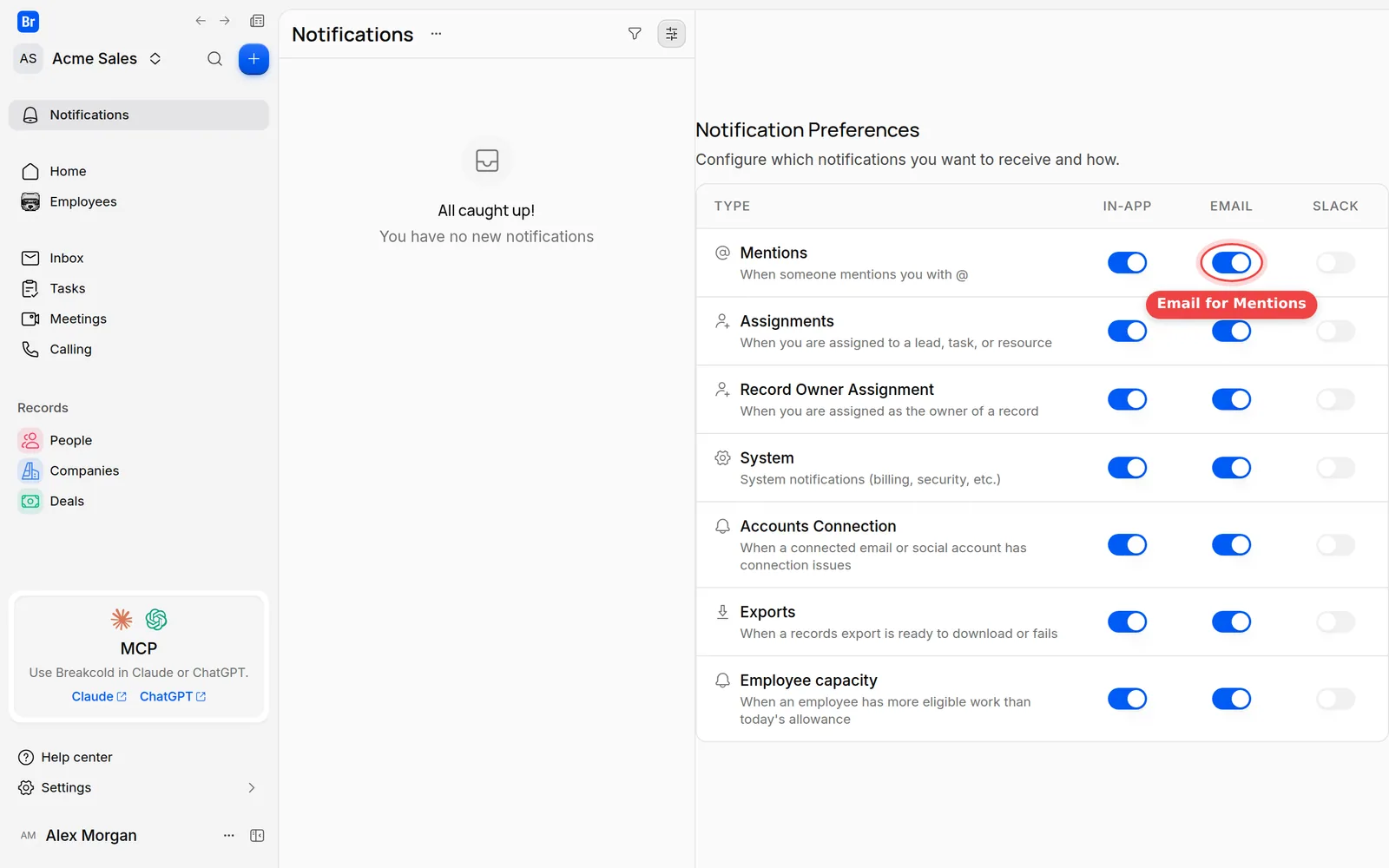Viewport: 1389px width, 868px height.
Task: Toggle the sidebar layout icon at top
Action: coord(257,21)
